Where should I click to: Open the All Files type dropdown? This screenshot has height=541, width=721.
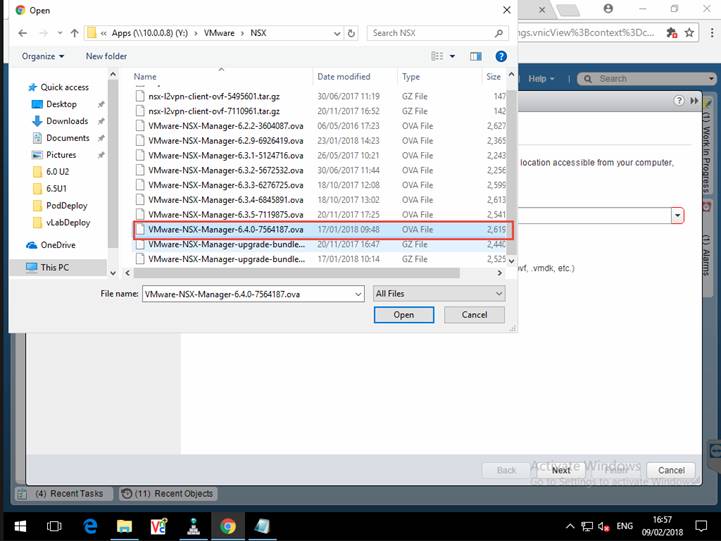click(439, 294)
